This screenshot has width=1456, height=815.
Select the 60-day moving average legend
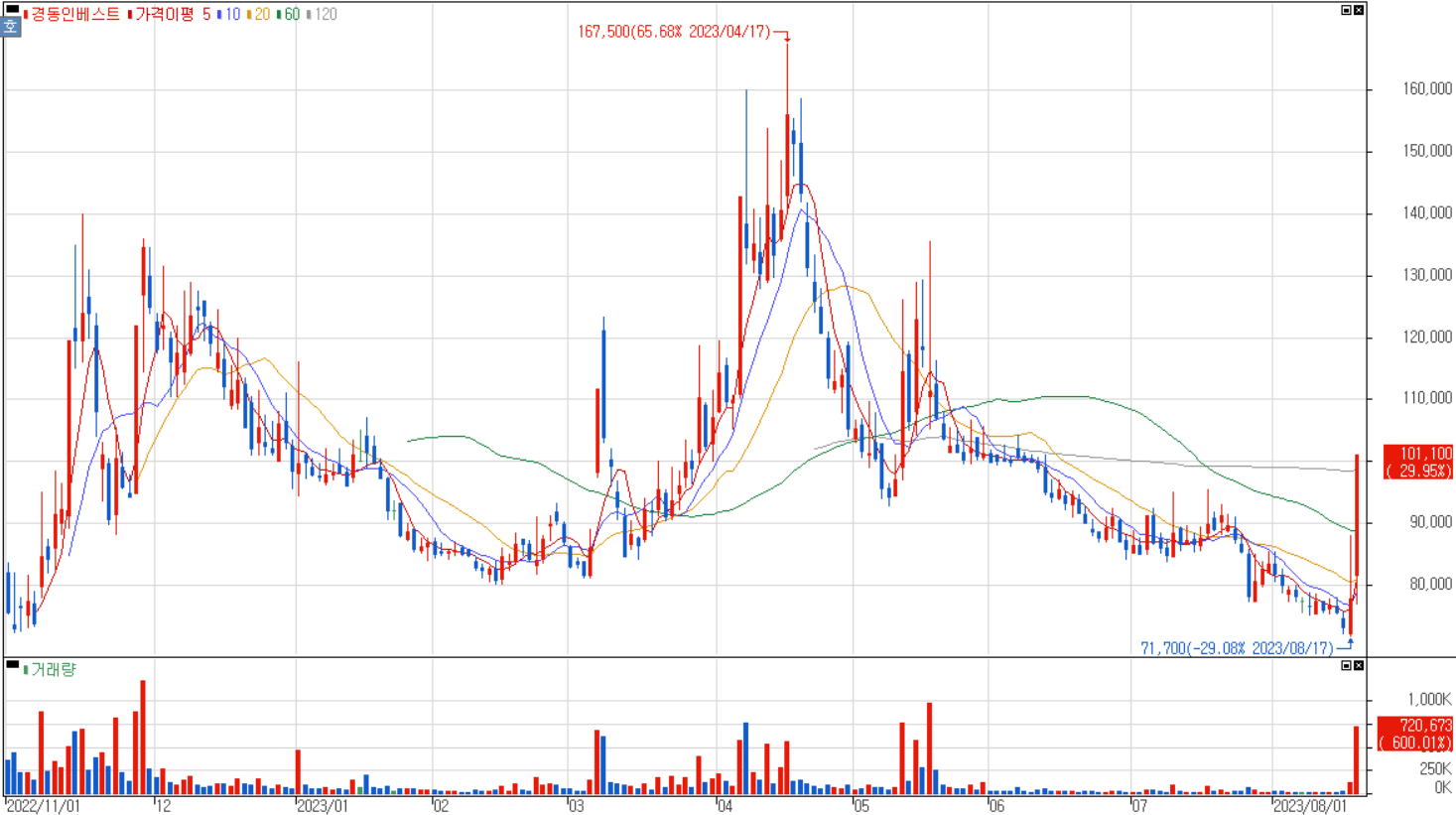pyautogui.click(x=292, y=15)
